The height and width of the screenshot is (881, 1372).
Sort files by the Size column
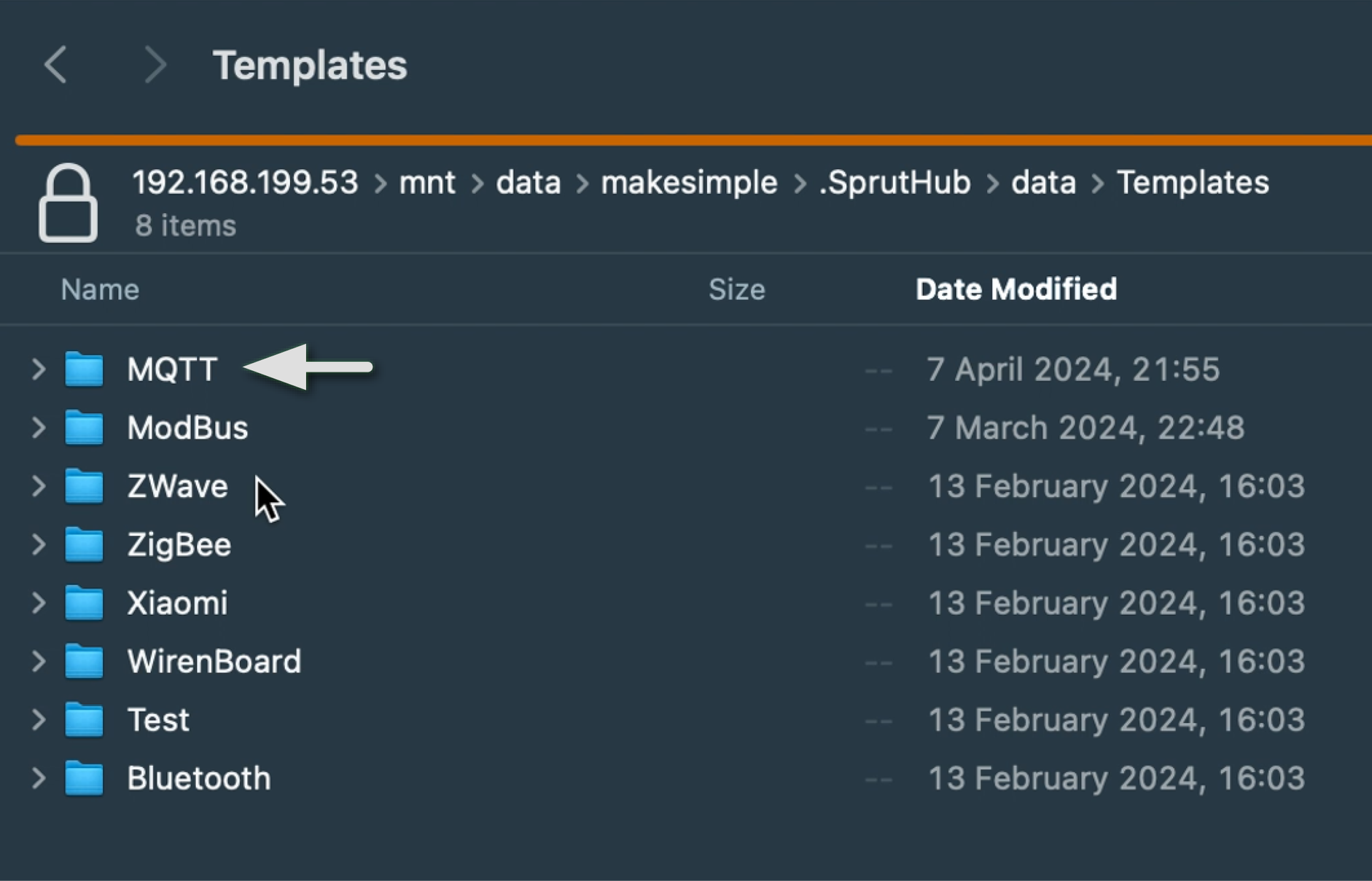[x=736, y=290]
